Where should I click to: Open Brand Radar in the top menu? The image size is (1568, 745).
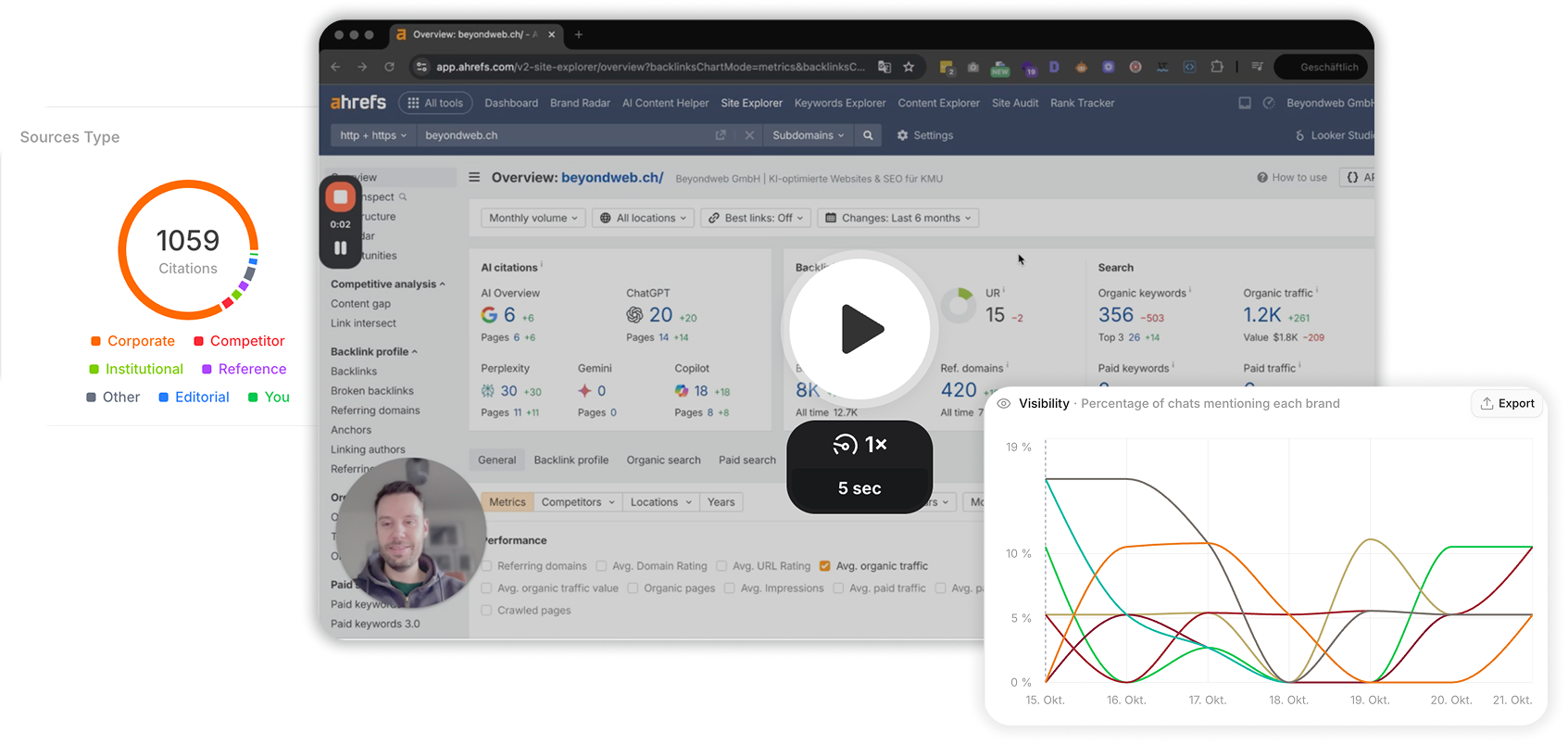click(x=580, y=103)
